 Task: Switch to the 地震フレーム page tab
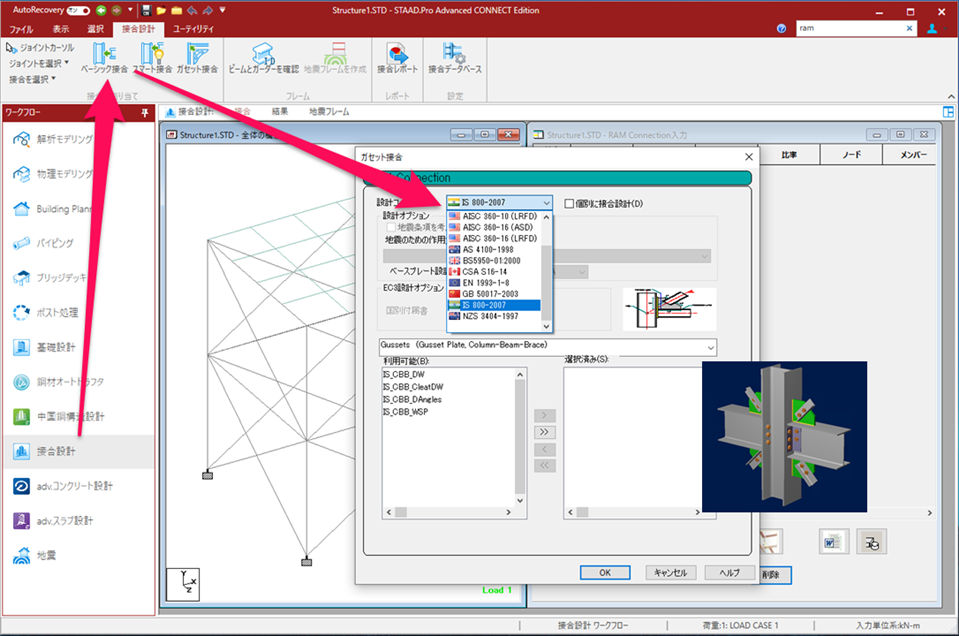(329, 112)
